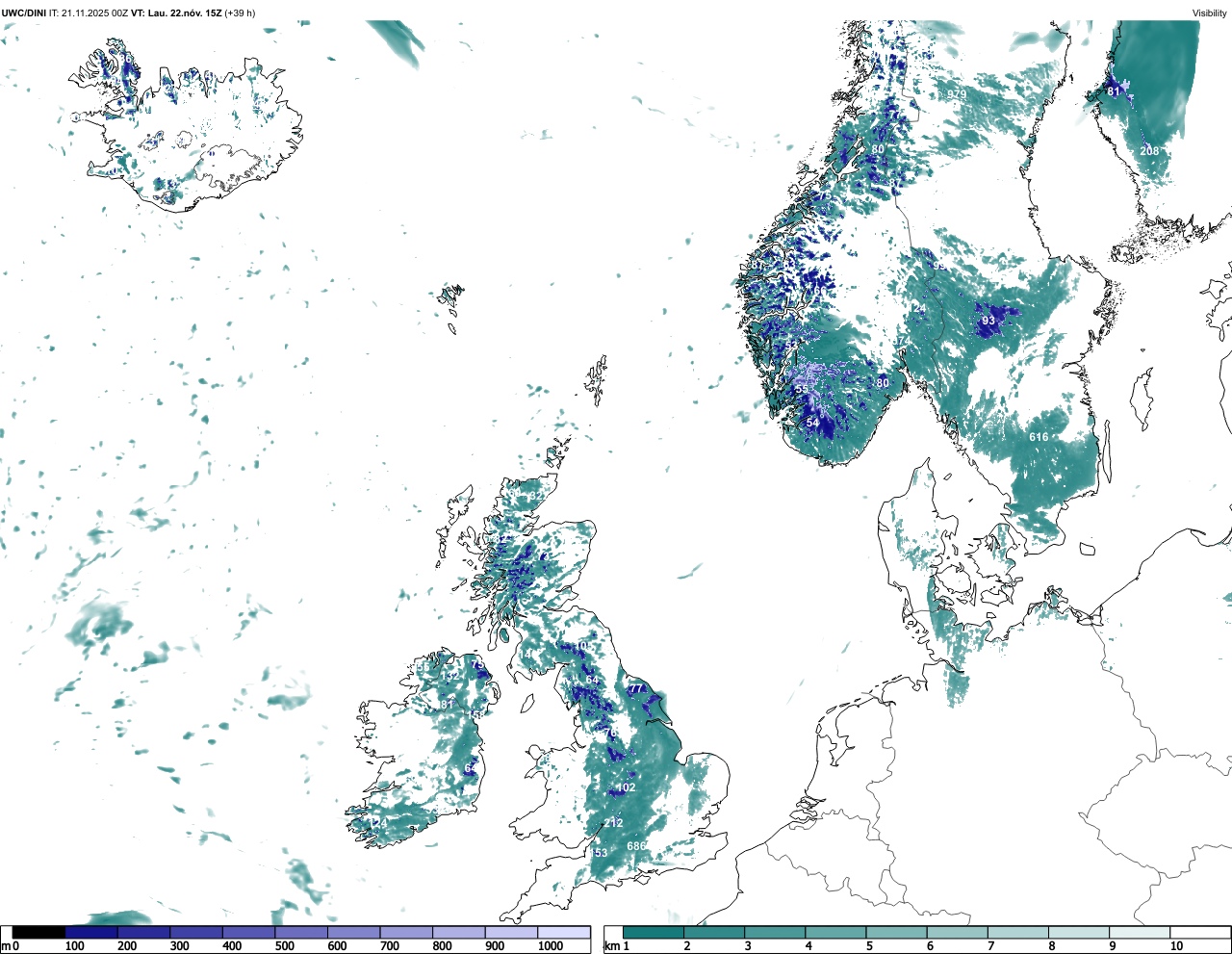Pick the 400–500 m legend swatch

tap(248, 932)
